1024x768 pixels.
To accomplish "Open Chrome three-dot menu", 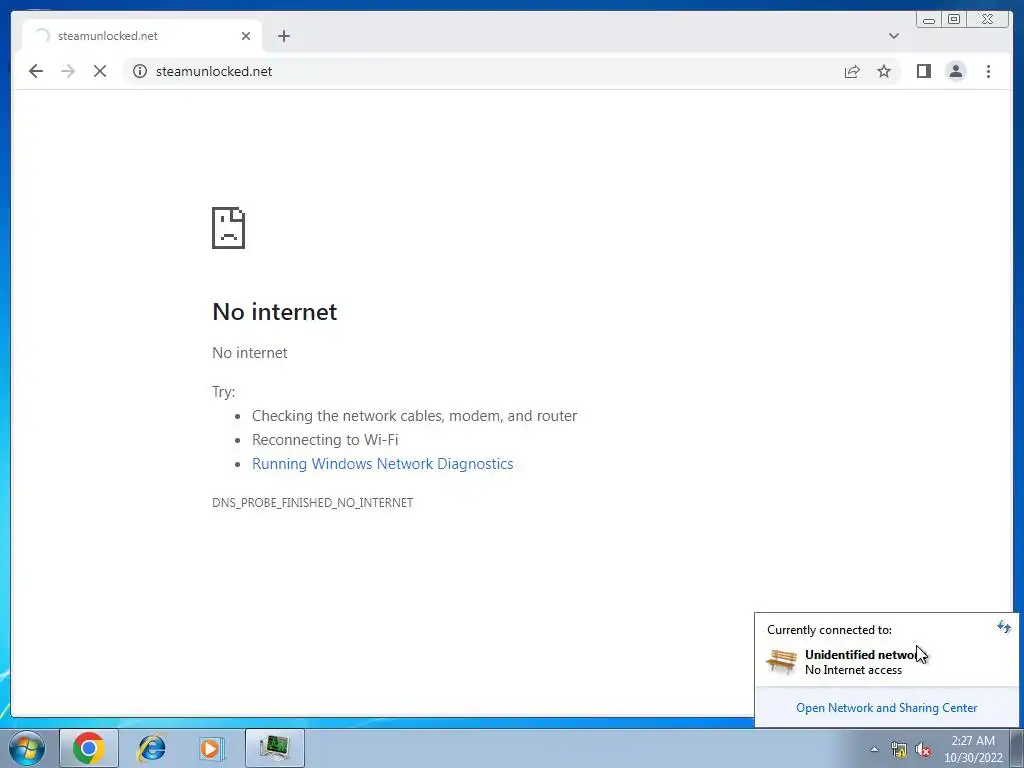I will [x=988, y=71].
